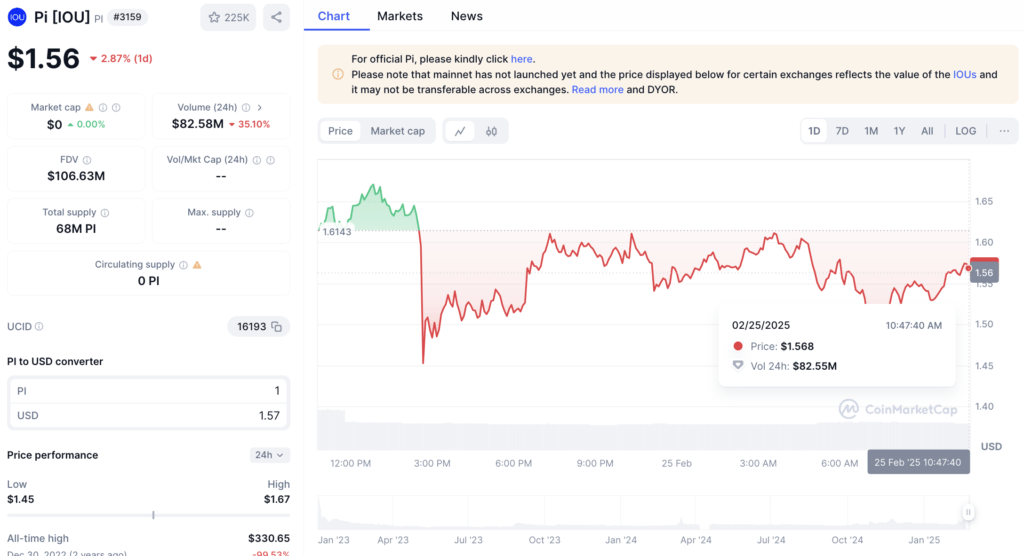1024x556 pixels.
Task: Click the 68M PI total supply value
Action: coord(76,229)
